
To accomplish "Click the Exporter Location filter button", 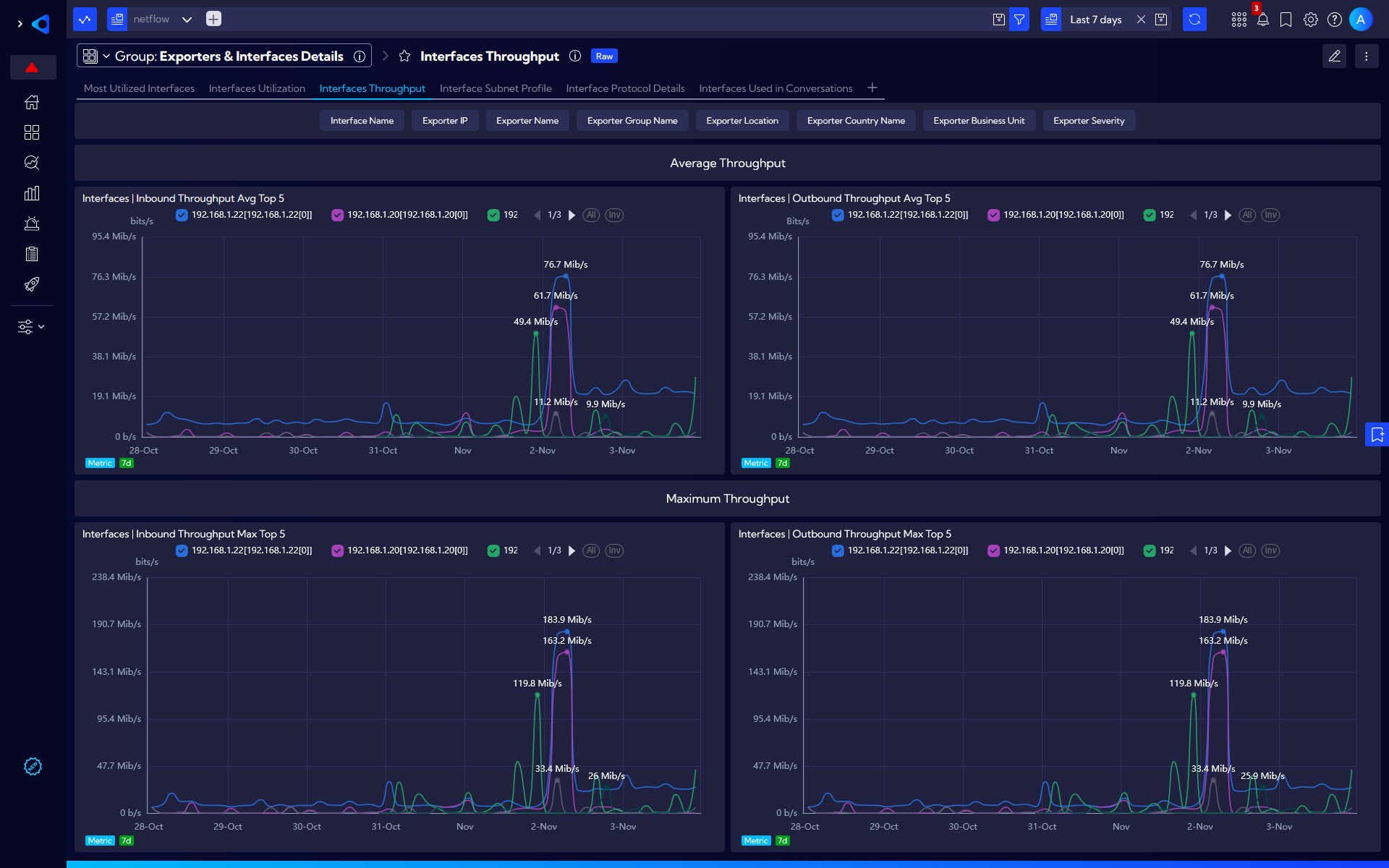I will click(742, 121).
